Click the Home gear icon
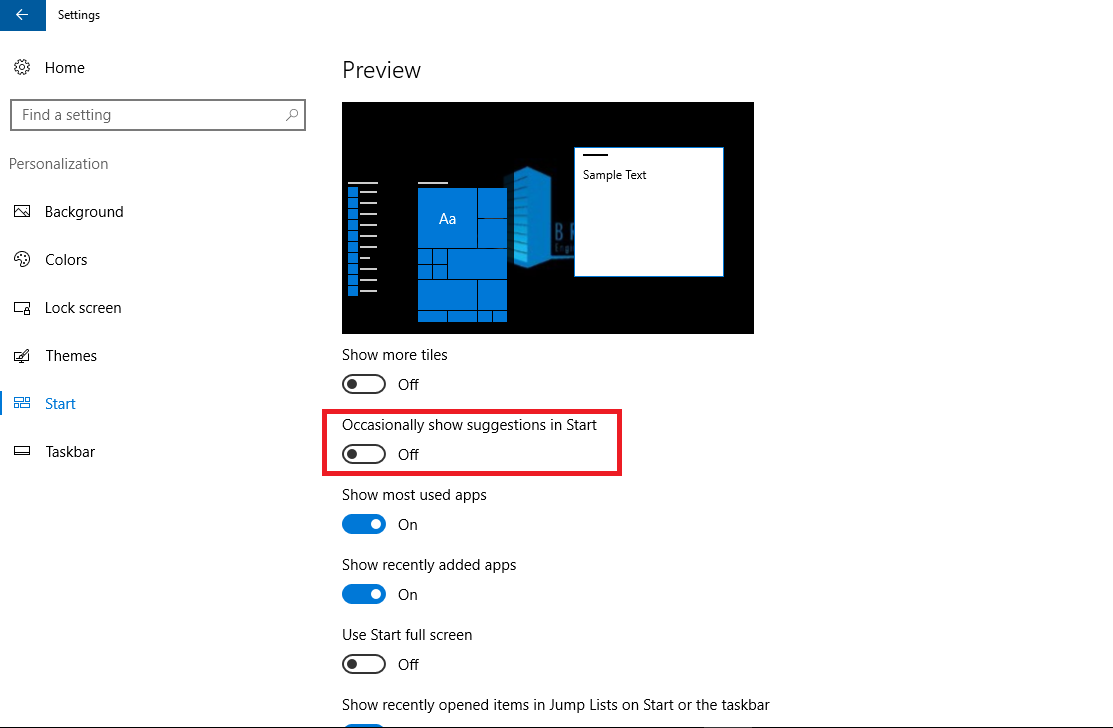This screenshot has width=1113, height=728. pyautogui.click(x=22, y=67)
